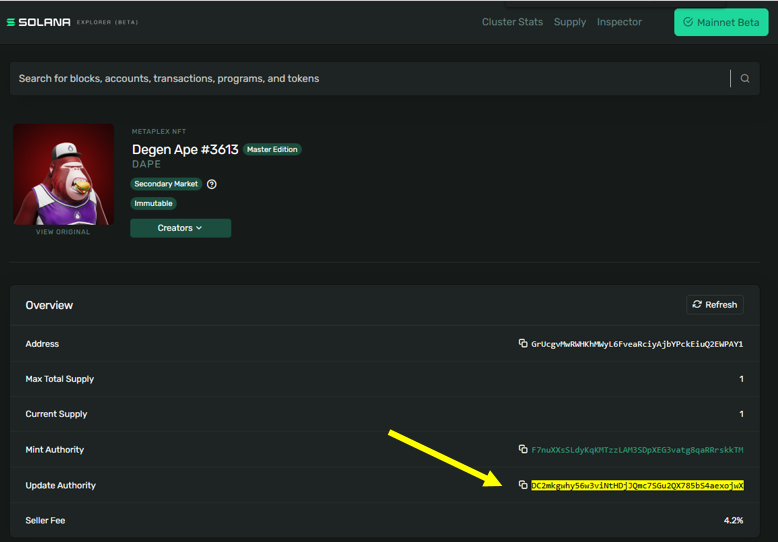The height and width of the screenshot is (542, 778).
Task: Click the Secondary Market badge
Action: pyautogui.click(x=166, y=184)
